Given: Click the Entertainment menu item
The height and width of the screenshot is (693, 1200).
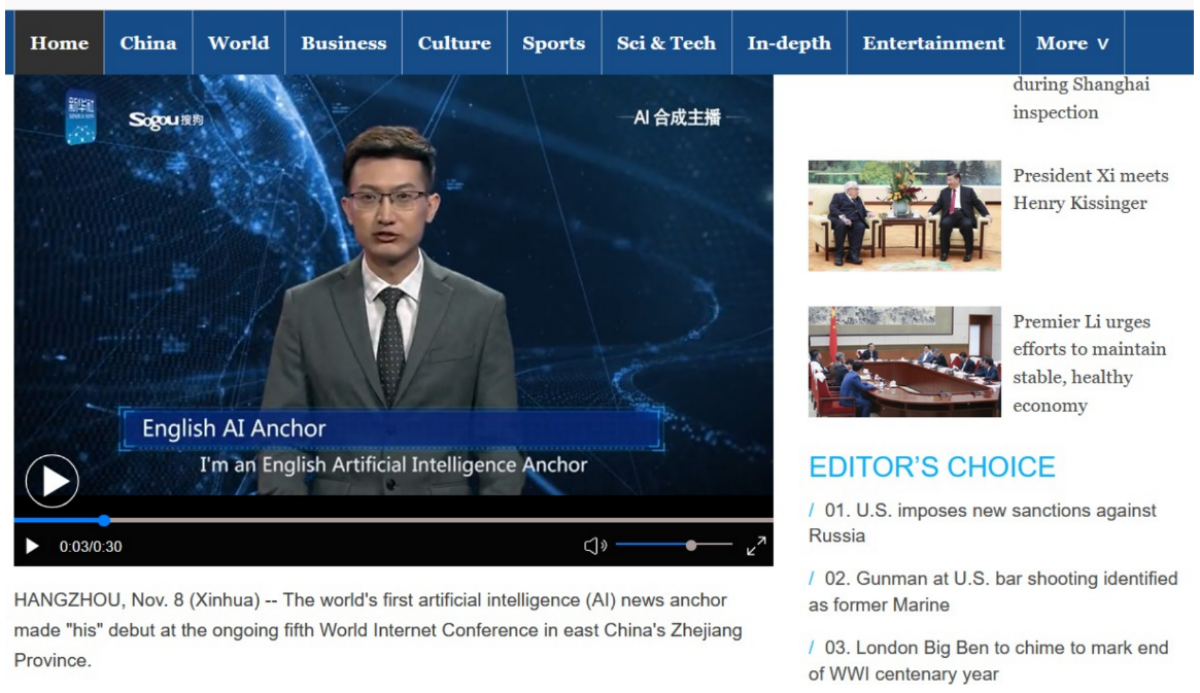Looking at the screenshot, I should 933,43.
